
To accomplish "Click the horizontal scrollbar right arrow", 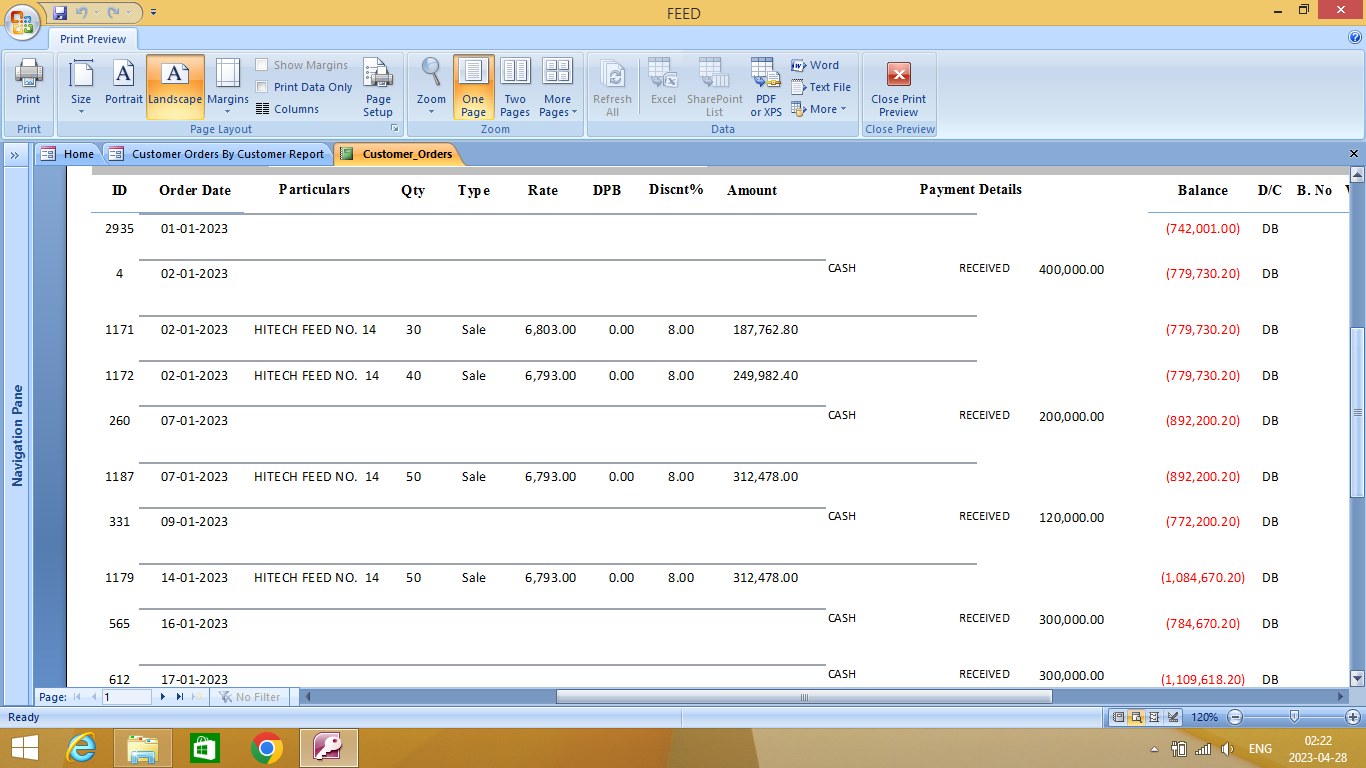I will [x=1342, y=696].
